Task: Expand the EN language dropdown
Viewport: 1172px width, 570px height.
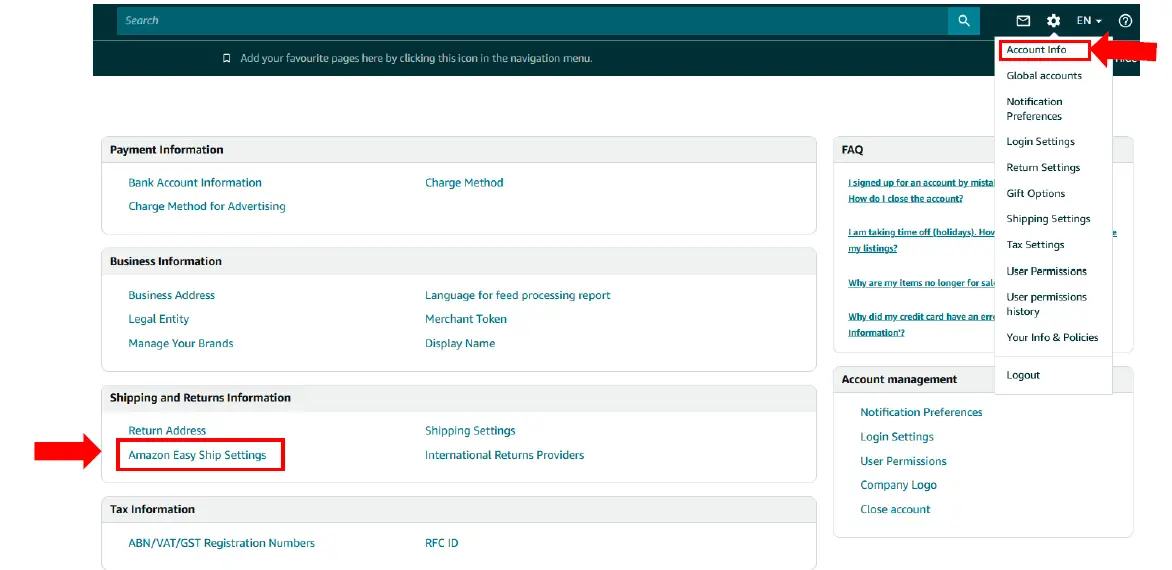Action: (1088, 21)
